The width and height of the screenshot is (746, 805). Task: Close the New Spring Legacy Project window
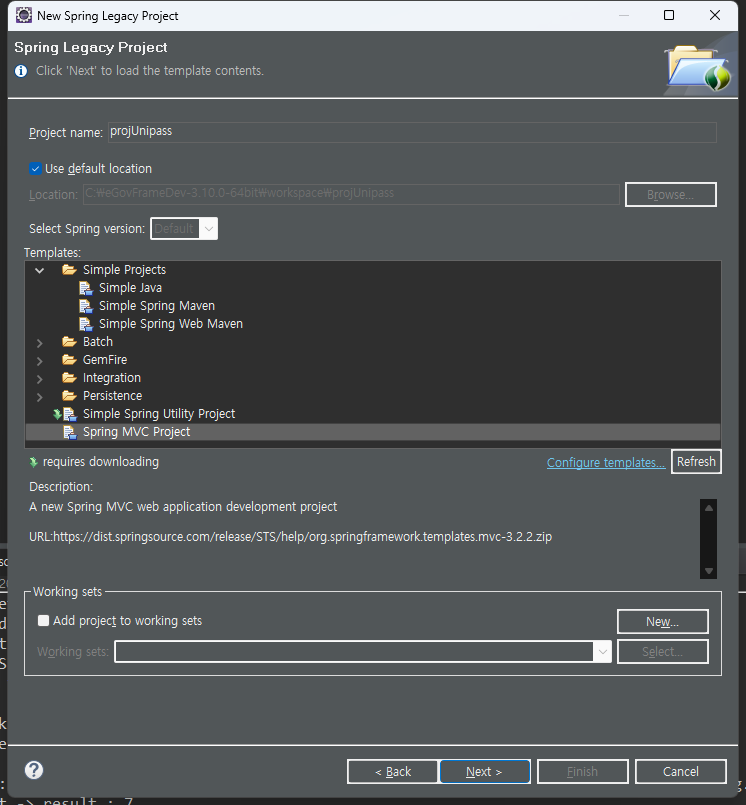click(715, 15)
